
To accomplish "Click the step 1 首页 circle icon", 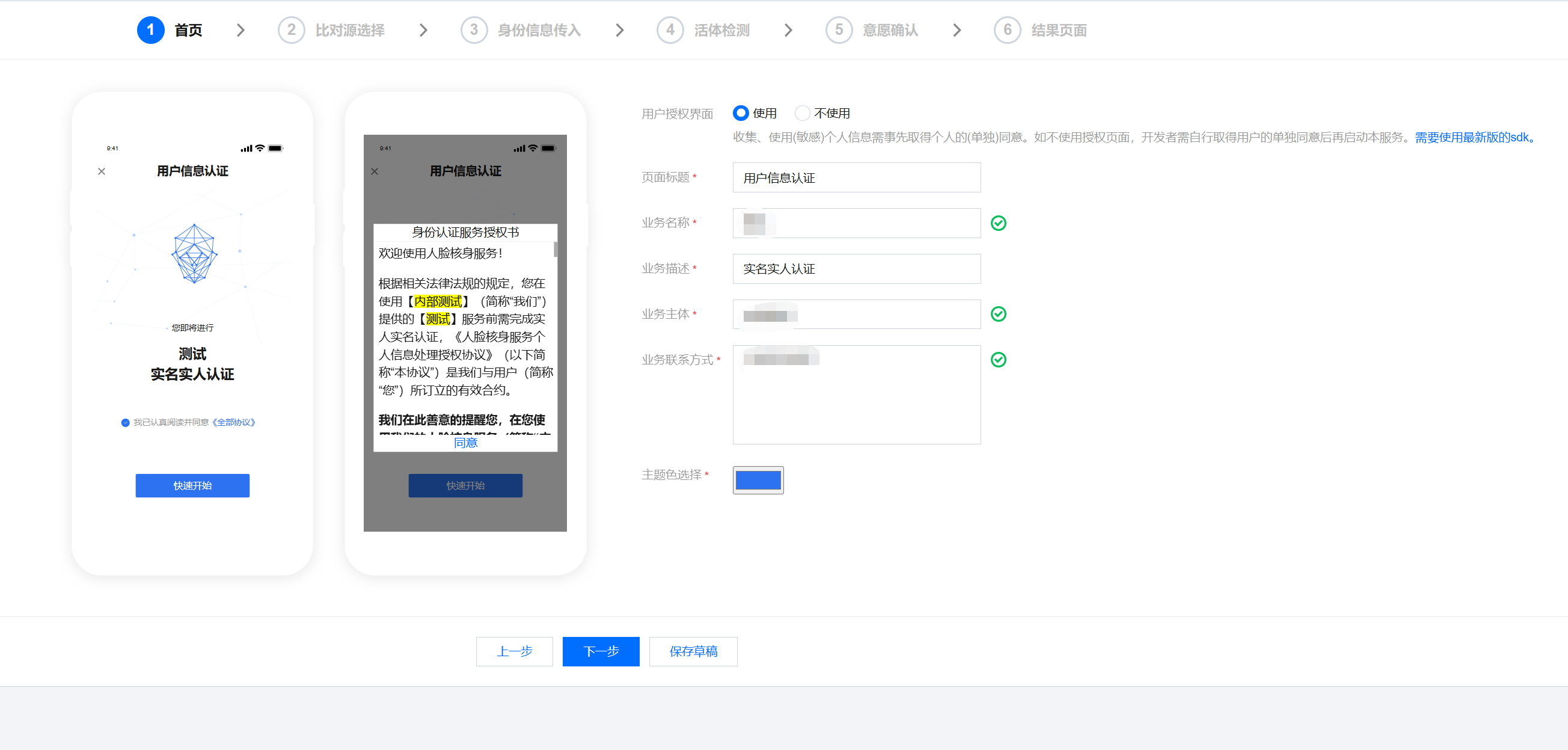I will tap(150, 30).
